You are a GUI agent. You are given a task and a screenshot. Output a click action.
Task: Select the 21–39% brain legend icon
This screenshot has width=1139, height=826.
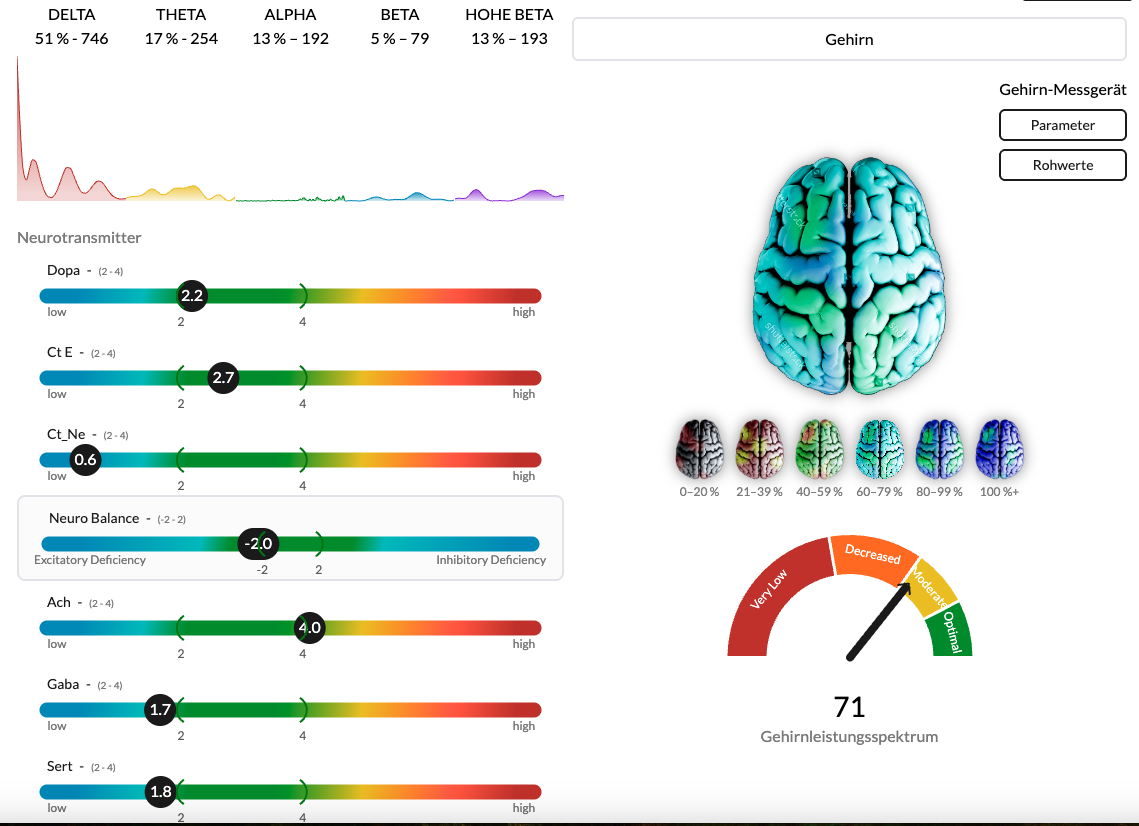760,447
